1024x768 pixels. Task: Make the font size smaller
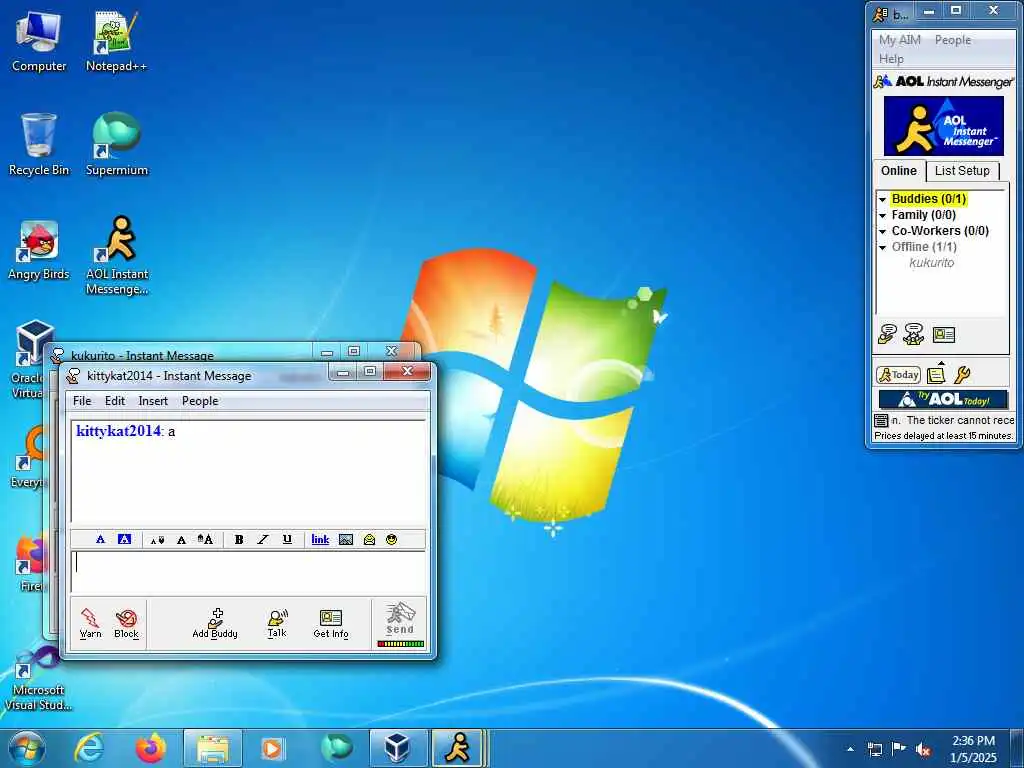click(157, 540)
